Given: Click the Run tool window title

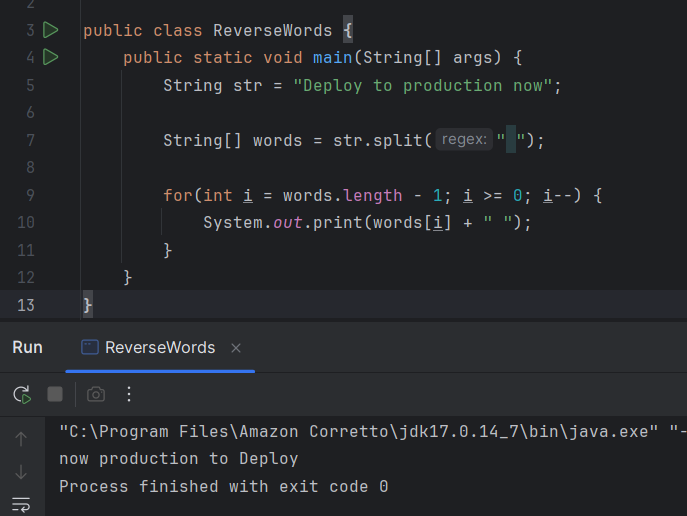Looking at the screenshot, I should [27, 348].
